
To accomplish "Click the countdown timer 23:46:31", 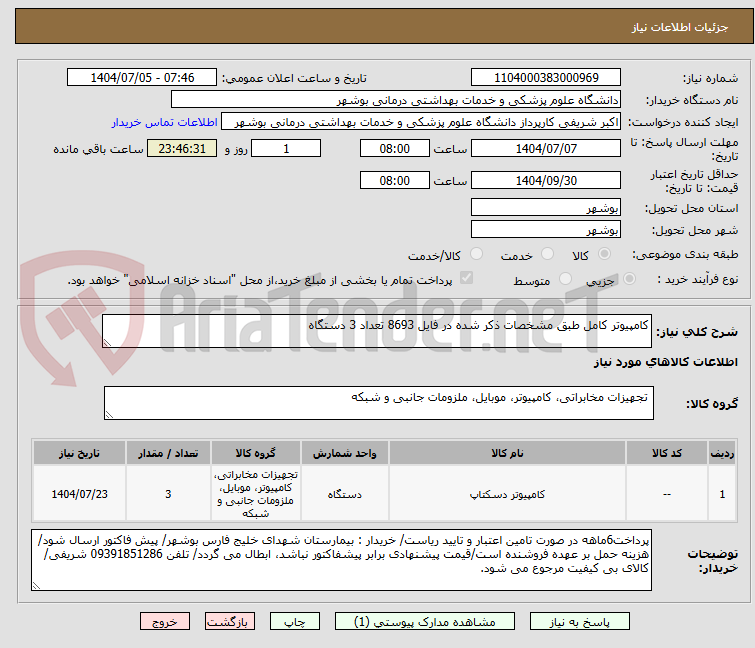I will click(182, 148).
